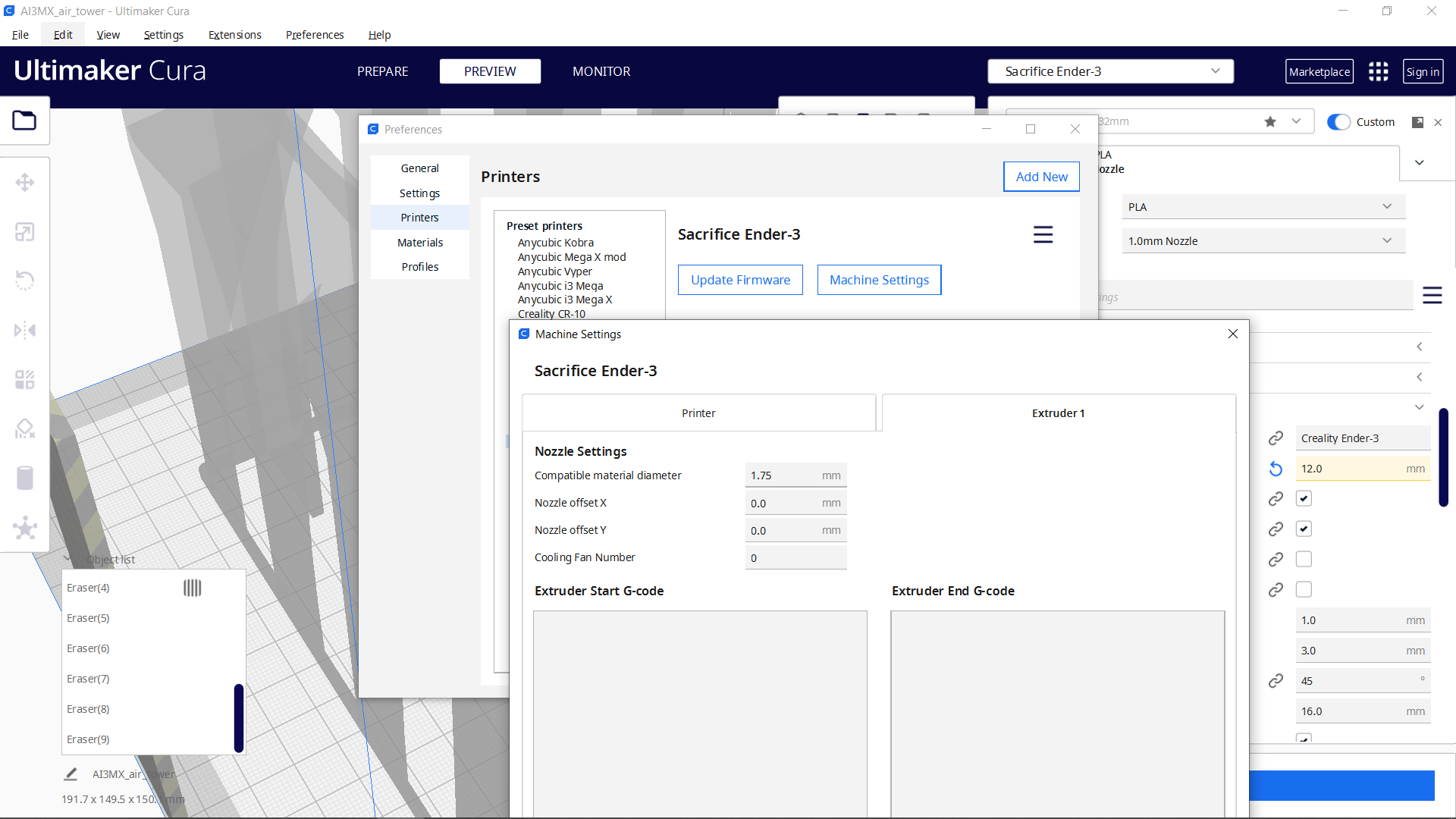Open the 1.0mm Nozzle dropdown
The image size is (1456, 819).
pos(1263,240)
